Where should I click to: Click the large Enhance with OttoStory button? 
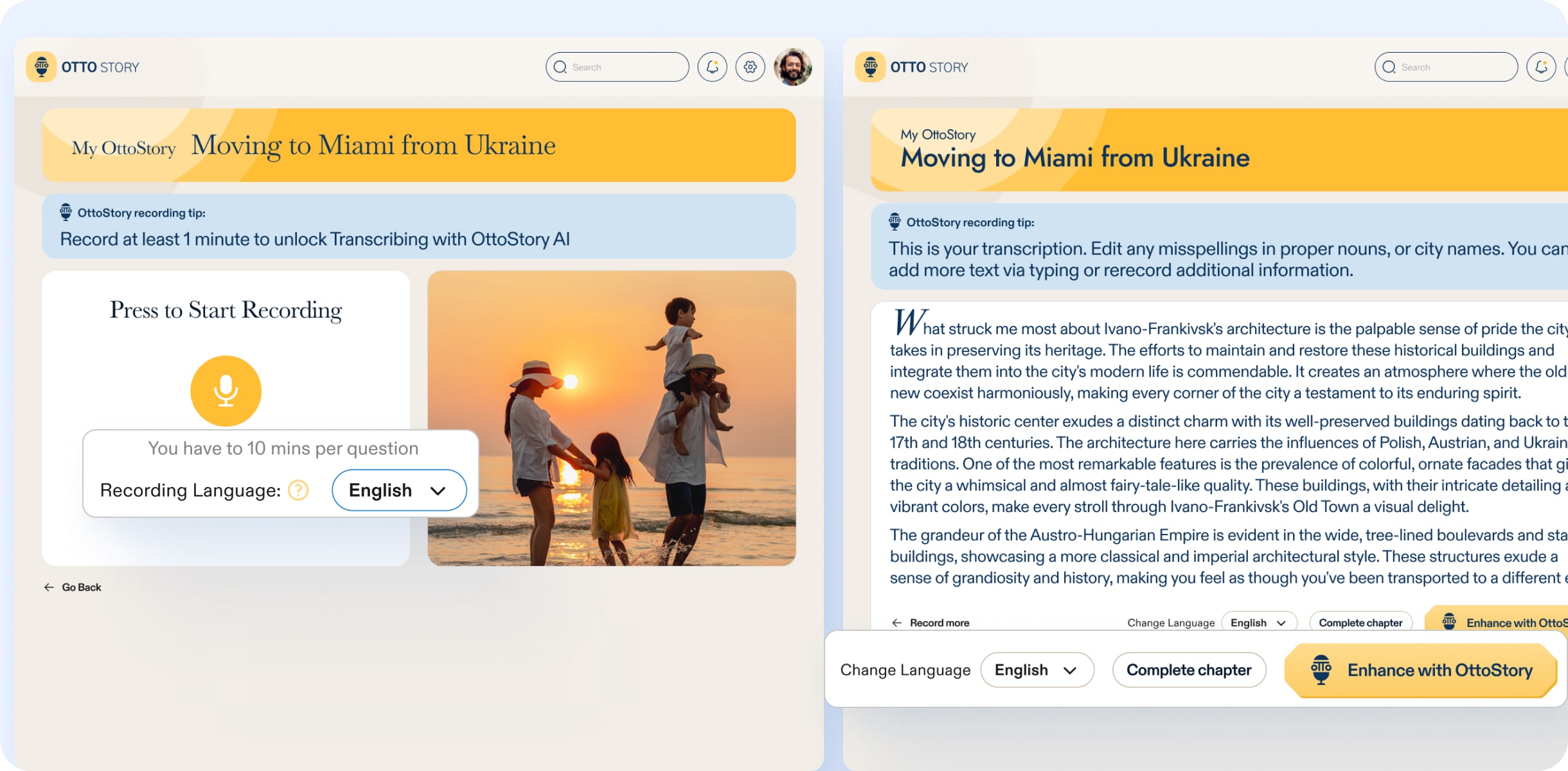1421,670
